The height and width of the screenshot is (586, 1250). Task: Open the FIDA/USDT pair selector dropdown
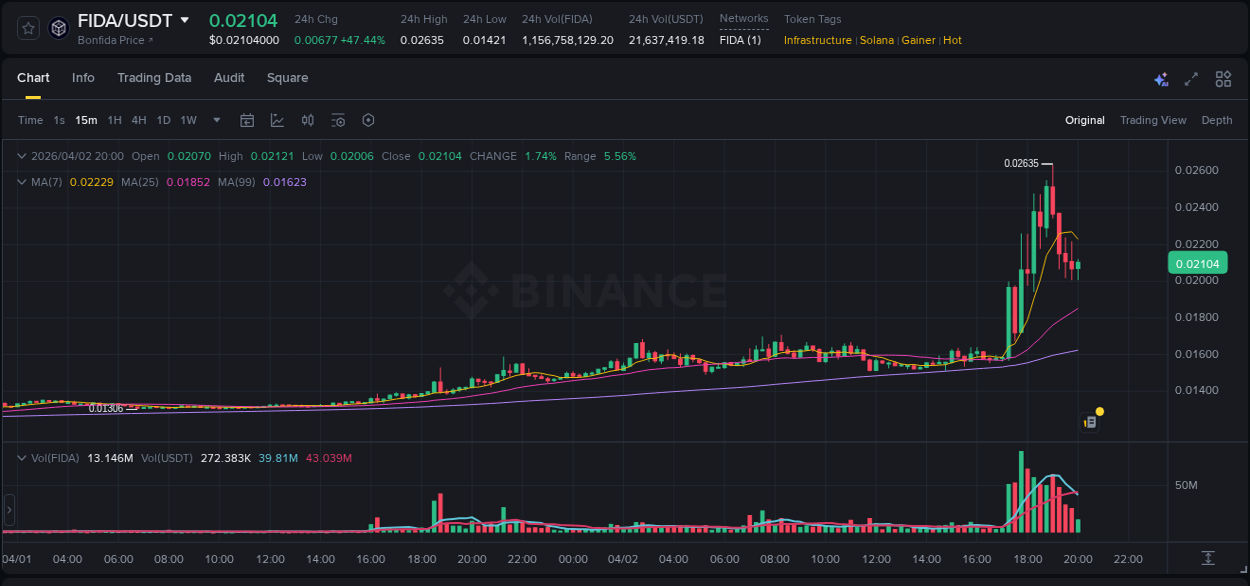(x=185, y=19)
